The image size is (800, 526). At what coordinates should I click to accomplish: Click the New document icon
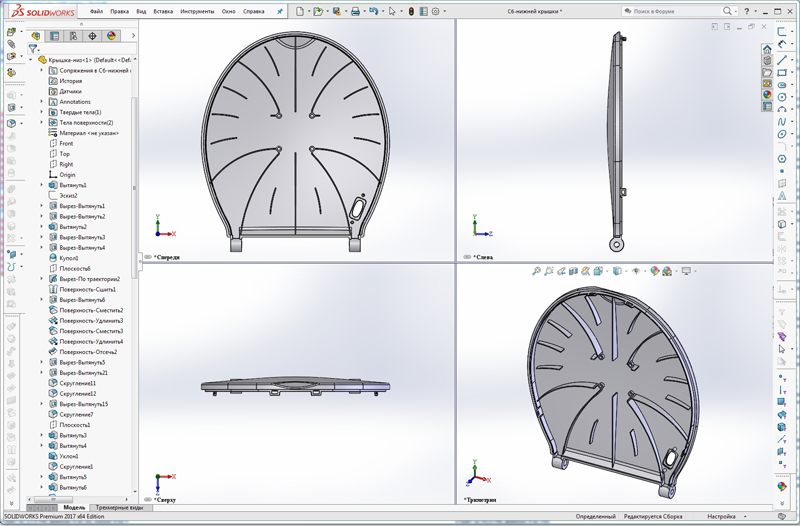[x=300, y=11]
